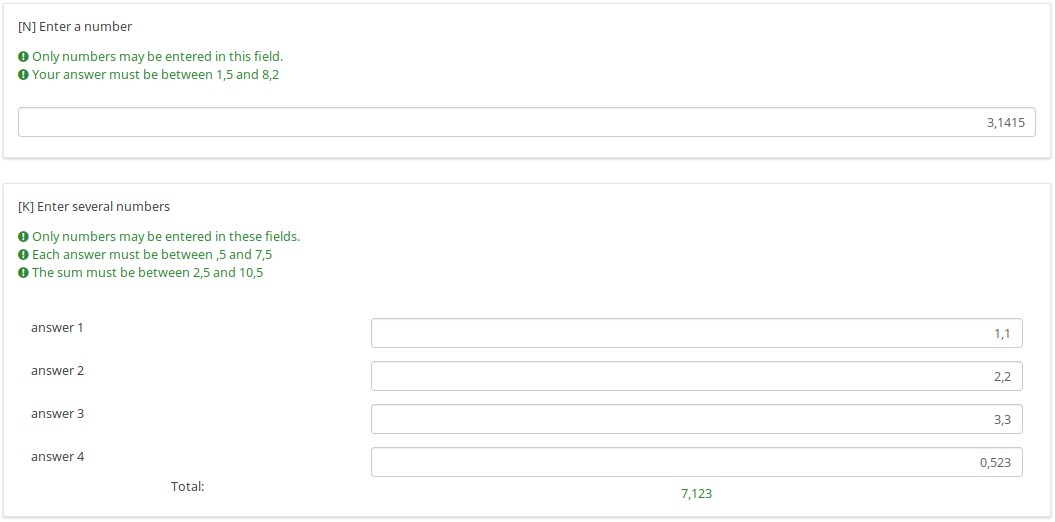Click the exclamation icon before 'Each answer must be between'

[x=23, y=255]
